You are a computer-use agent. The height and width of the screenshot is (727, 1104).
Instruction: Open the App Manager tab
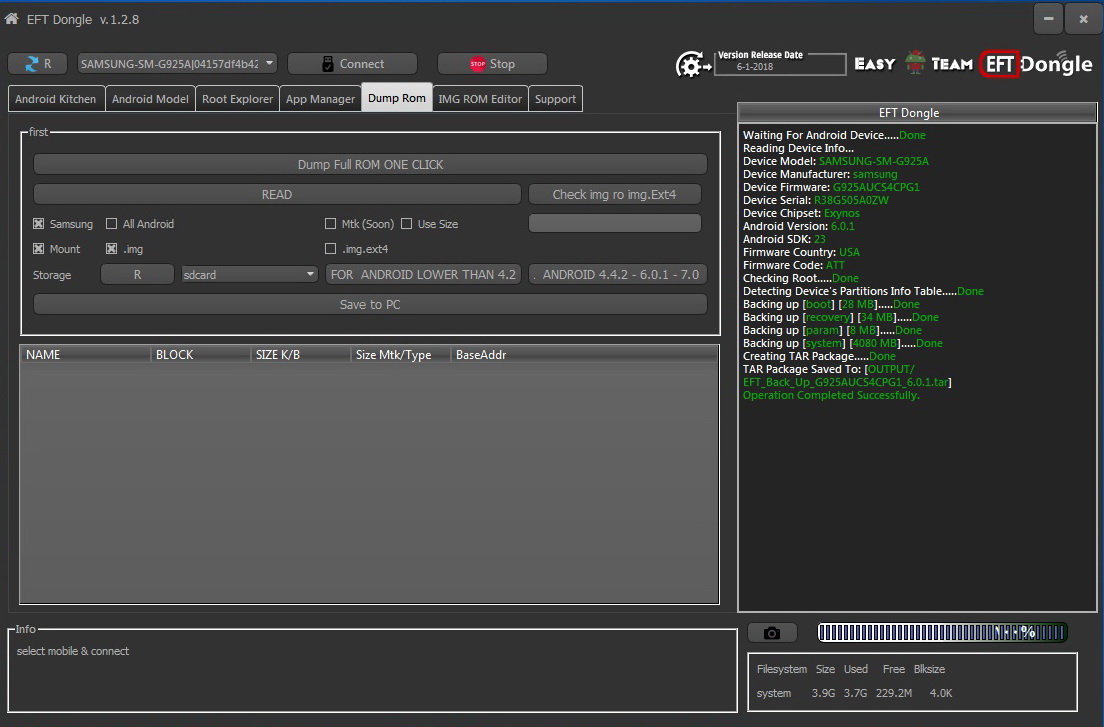pyautogui.click(x=320, y=99)
